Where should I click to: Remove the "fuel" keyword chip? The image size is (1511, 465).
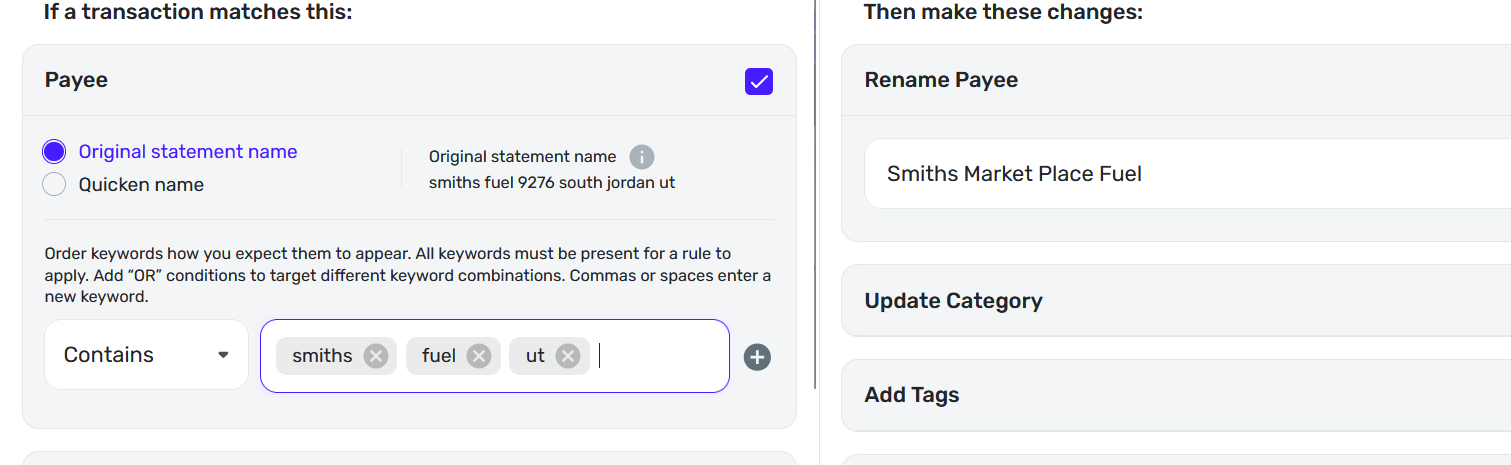coord(479,356)
